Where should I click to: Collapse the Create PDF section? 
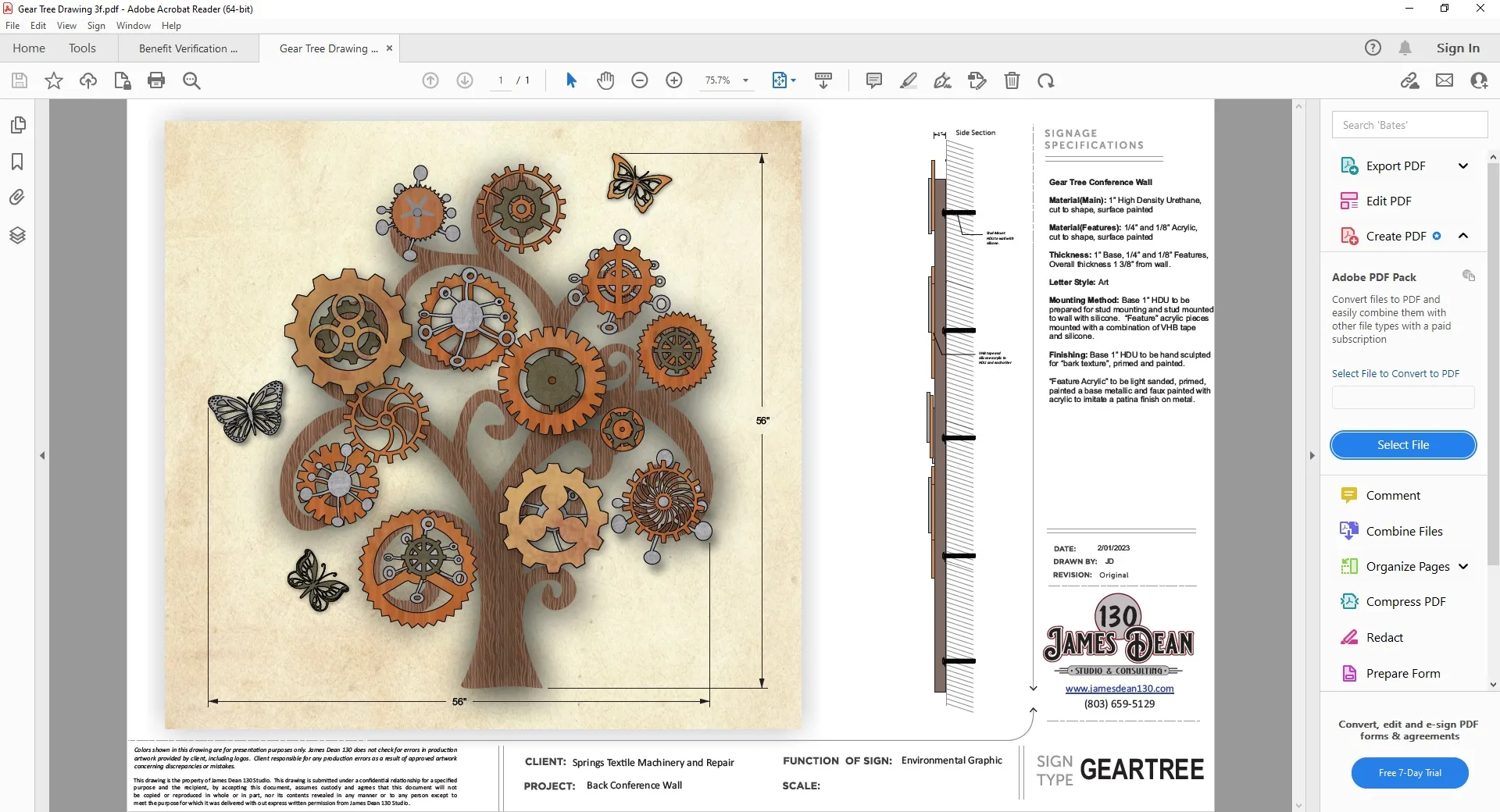click(x=1462, y=236)
